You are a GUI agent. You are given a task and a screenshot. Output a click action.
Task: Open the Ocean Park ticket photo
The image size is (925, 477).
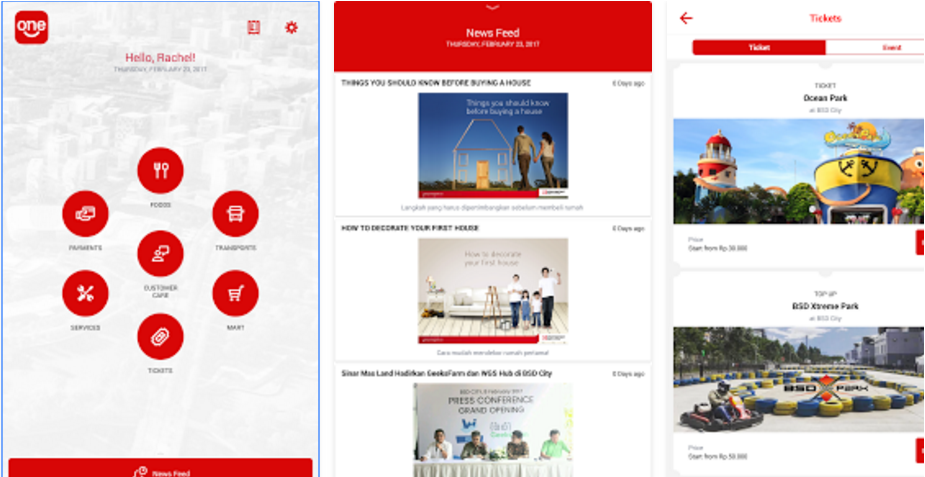click(799, 171)
